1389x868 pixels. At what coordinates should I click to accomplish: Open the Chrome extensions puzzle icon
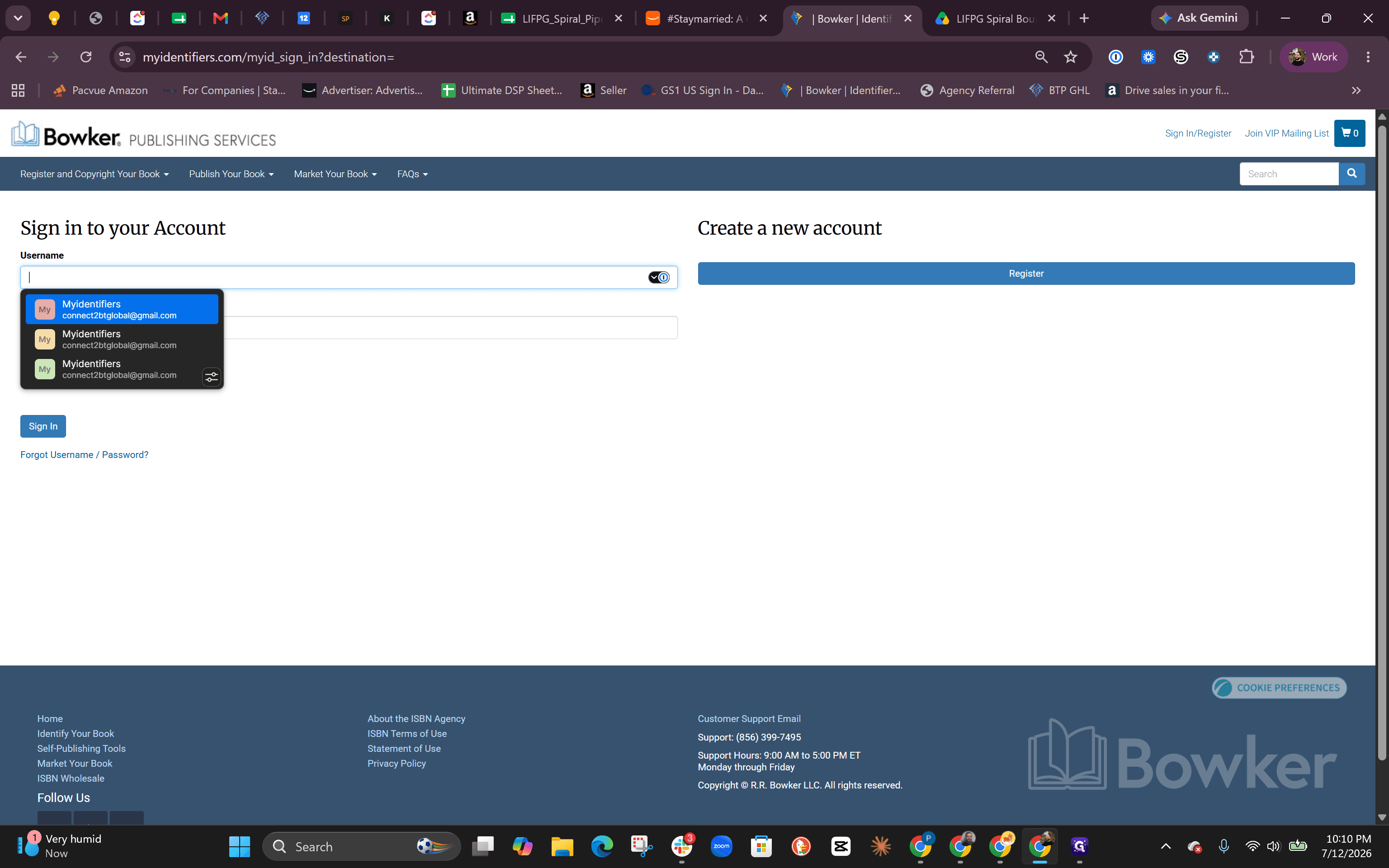(1246, 57)
